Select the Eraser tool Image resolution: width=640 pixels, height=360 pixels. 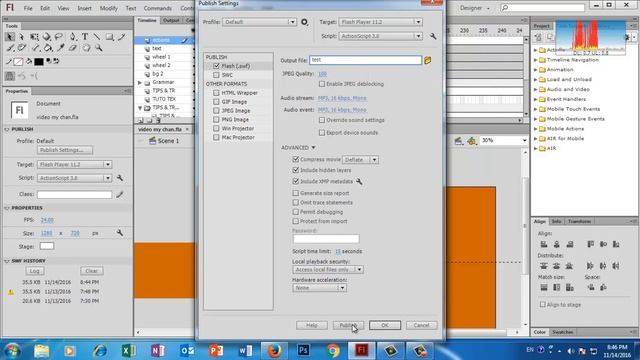[x=73, y=48]
